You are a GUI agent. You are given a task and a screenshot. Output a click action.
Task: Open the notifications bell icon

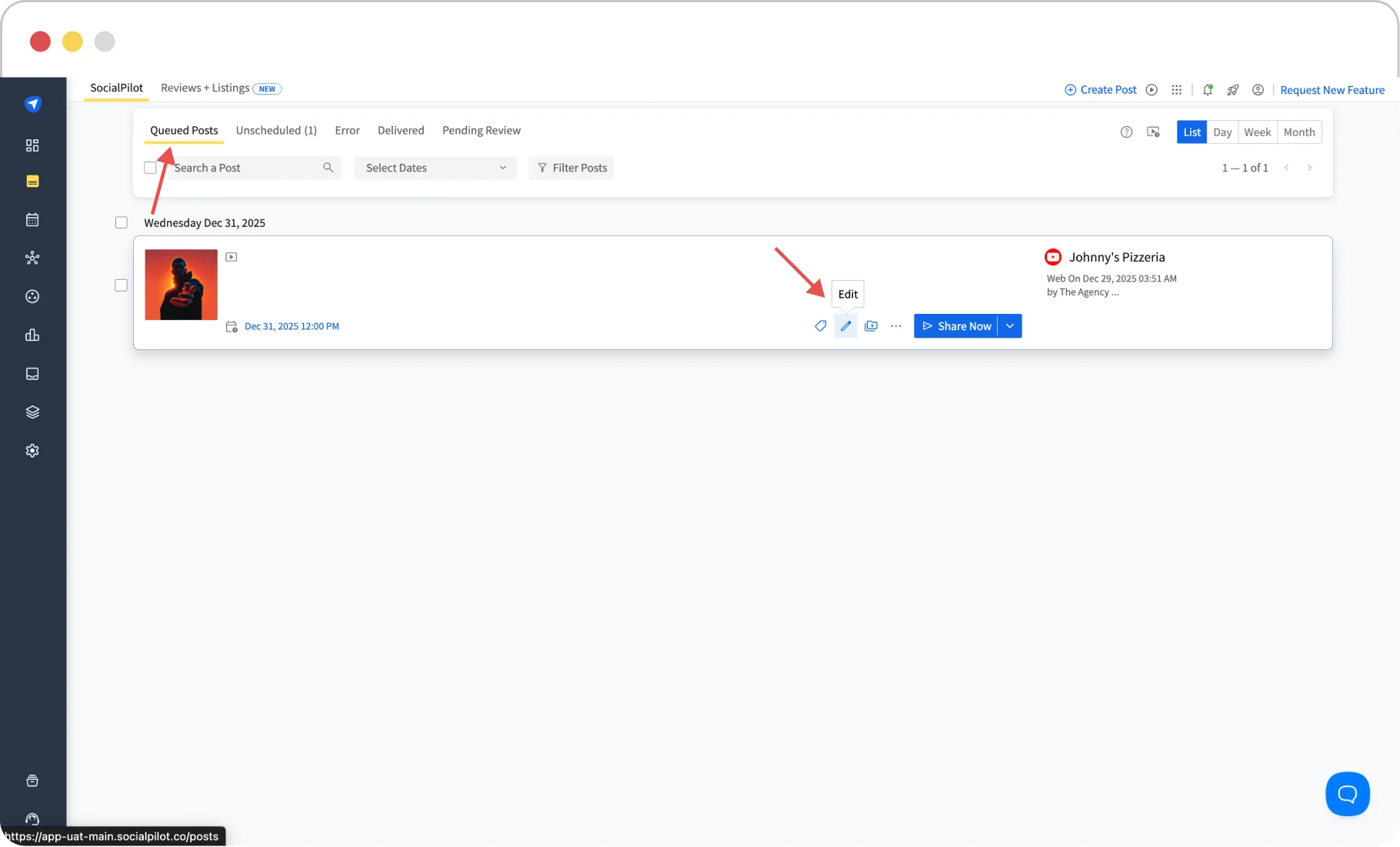pyautogui.click(x=1208, y=90)
